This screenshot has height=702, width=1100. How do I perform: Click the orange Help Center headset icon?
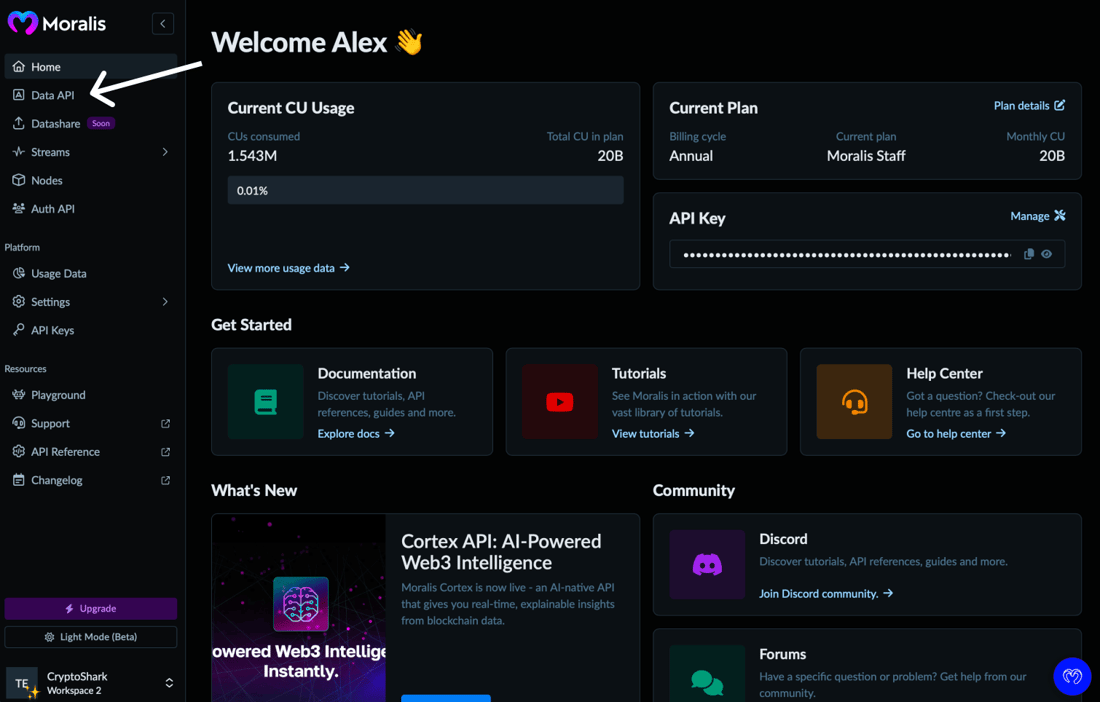tap(854, 402)
